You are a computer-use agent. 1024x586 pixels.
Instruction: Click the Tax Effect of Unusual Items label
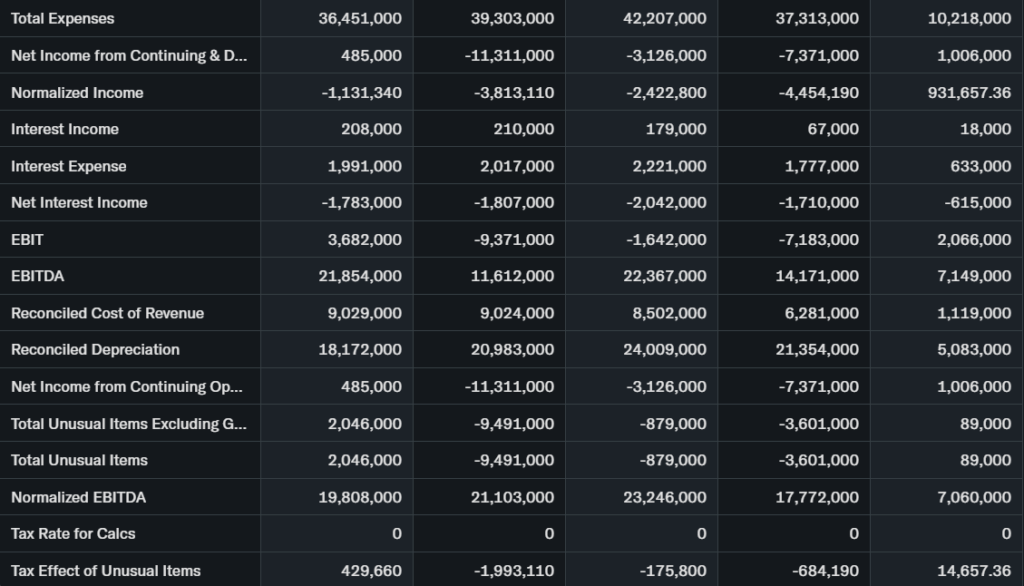coord(106,571)
